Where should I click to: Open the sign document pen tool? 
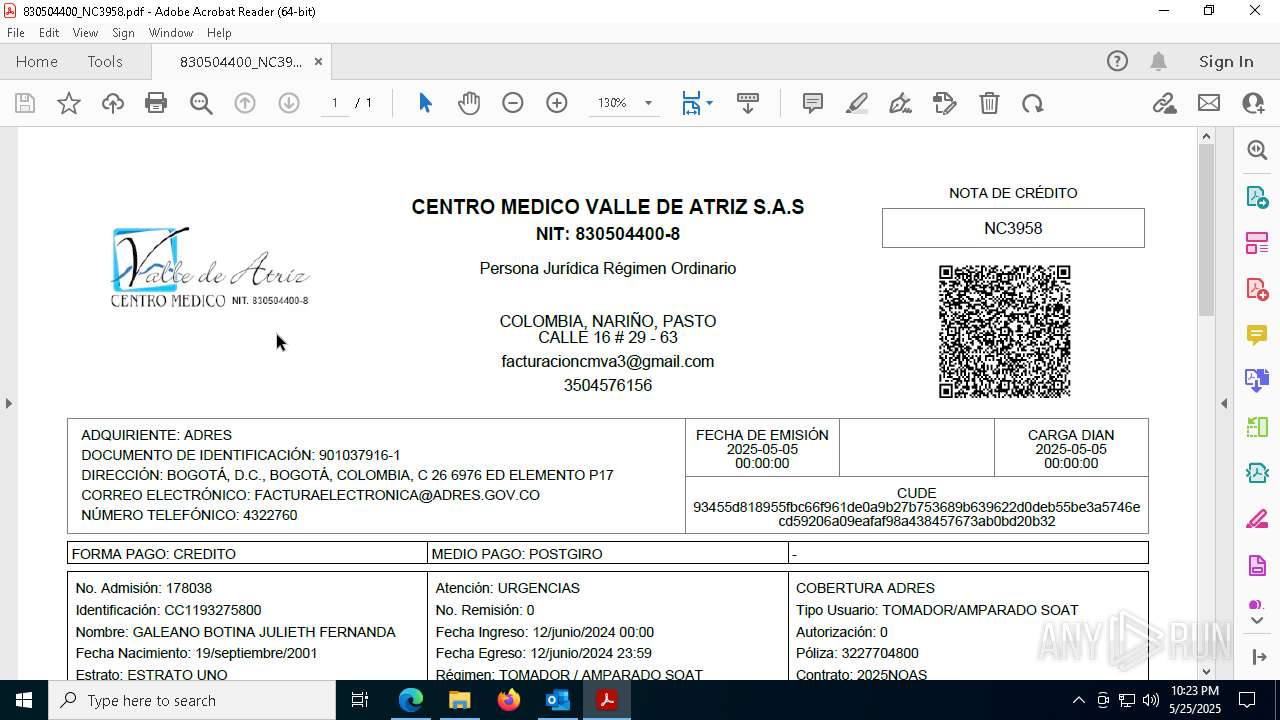pos(900,103)
